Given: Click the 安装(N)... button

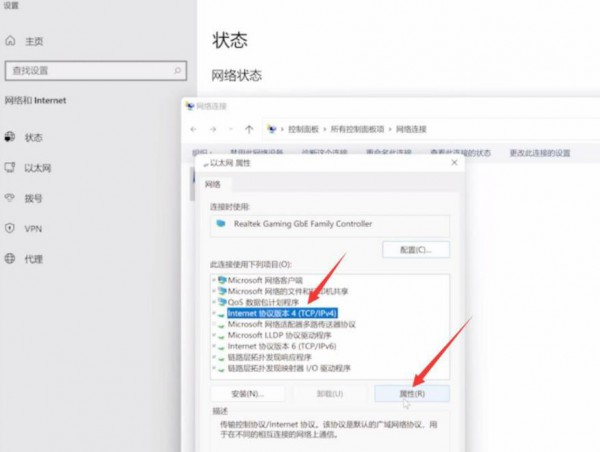Looking at the screenshot, I should pos(248,394).
